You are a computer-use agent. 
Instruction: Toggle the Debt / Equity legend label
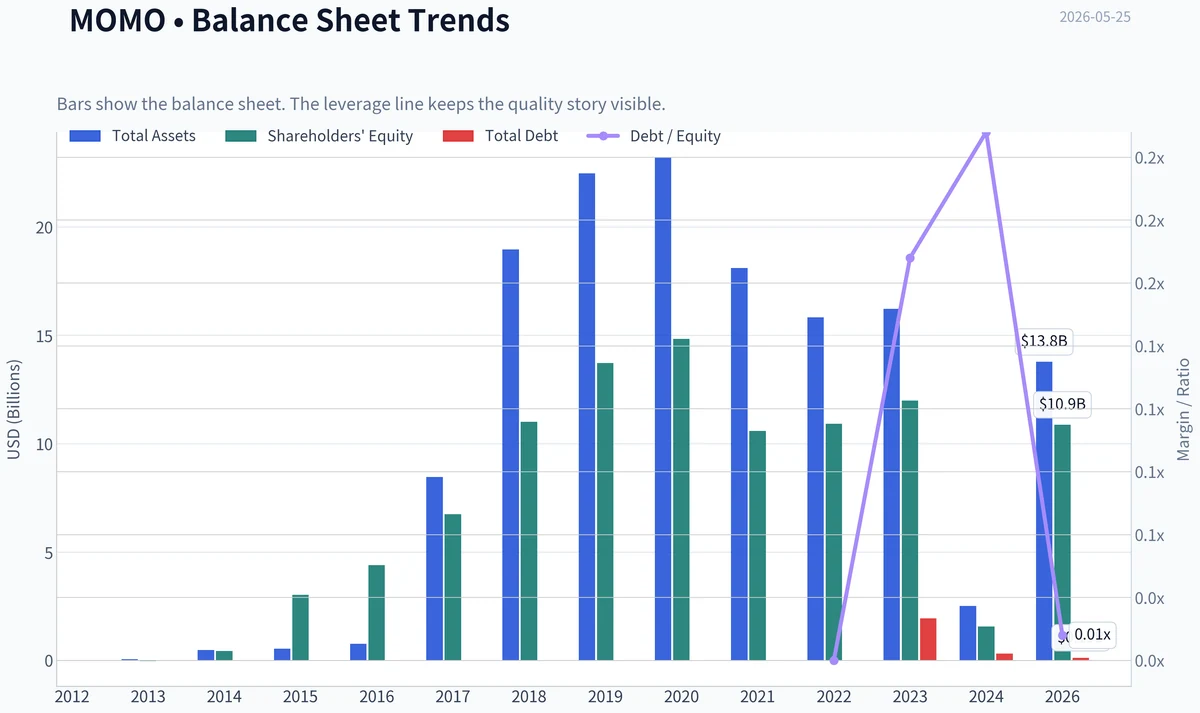[675, 136]
